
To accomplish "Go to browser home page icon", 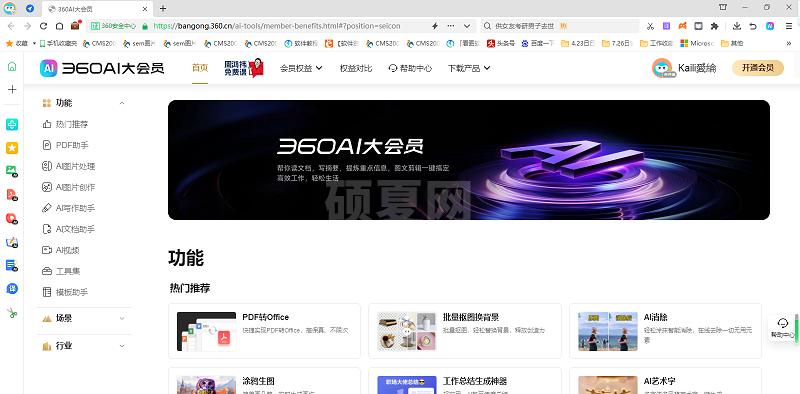I will tap(59, 26).
